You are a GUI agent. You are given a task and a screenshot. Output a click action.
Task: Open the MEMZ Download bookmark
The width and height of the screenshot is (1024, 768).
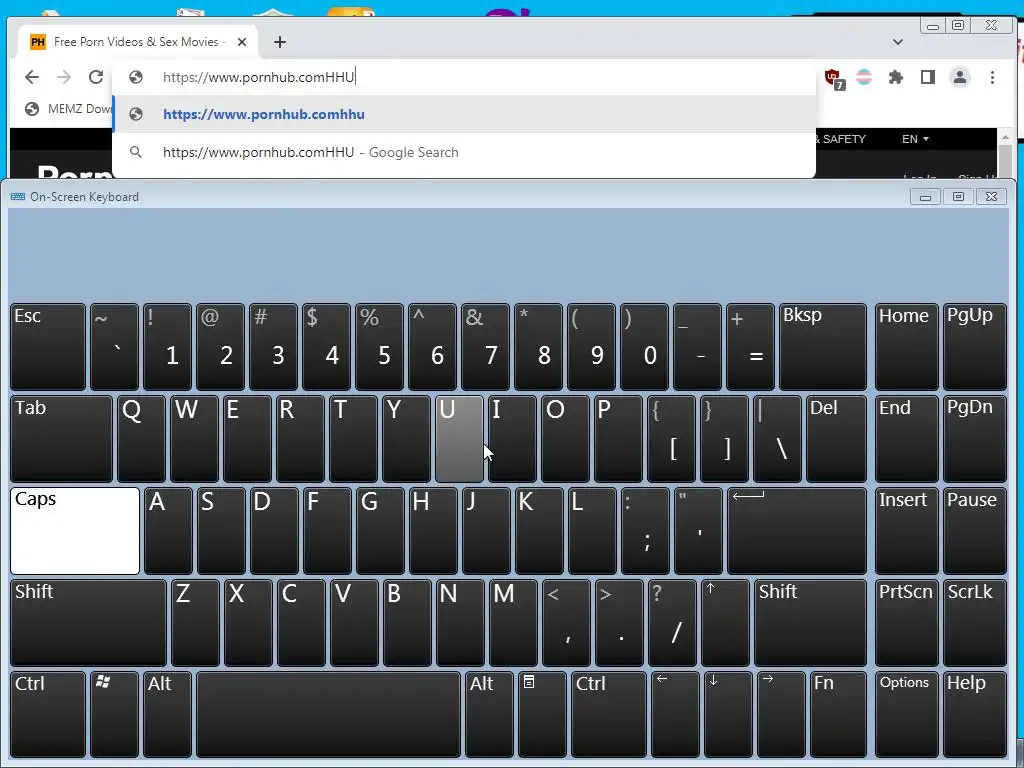(x=69, y=108)
